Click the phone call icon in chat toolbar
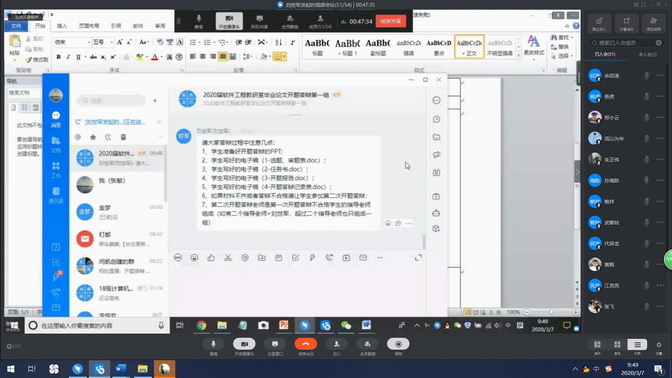 [329, 258]
